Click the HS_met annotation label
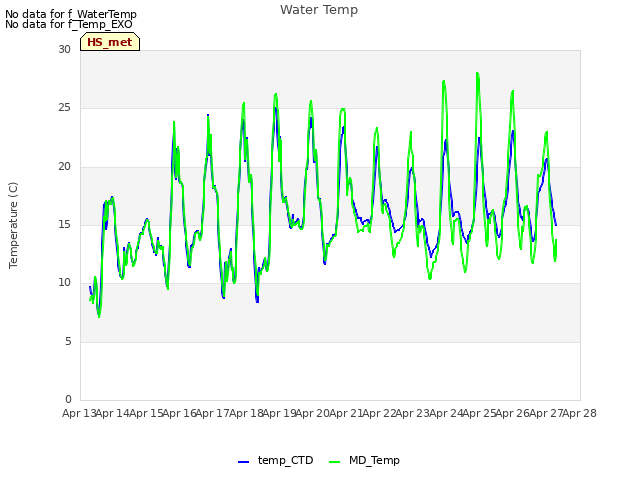This screenshot has height=480, width=640. click(x=110, y=42)
